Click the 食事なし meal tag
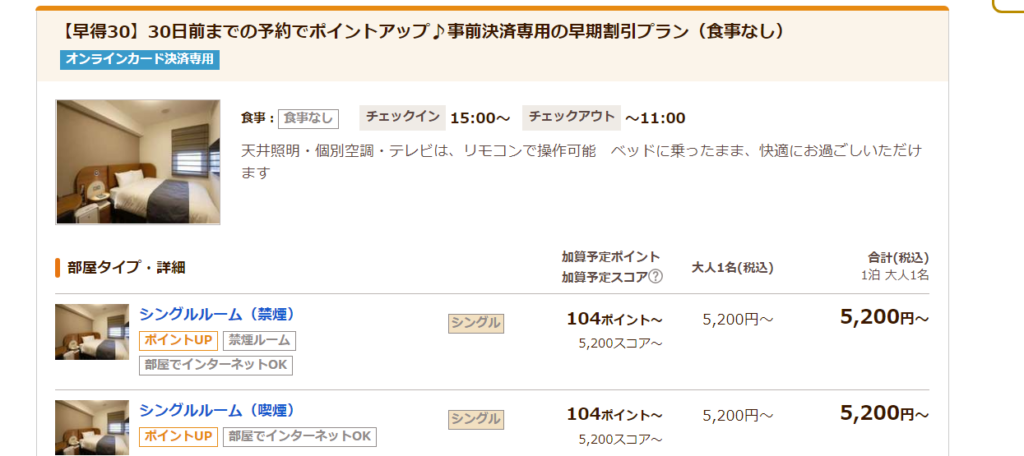Viewport: 1024px width, 456px height. click(308, 118)
